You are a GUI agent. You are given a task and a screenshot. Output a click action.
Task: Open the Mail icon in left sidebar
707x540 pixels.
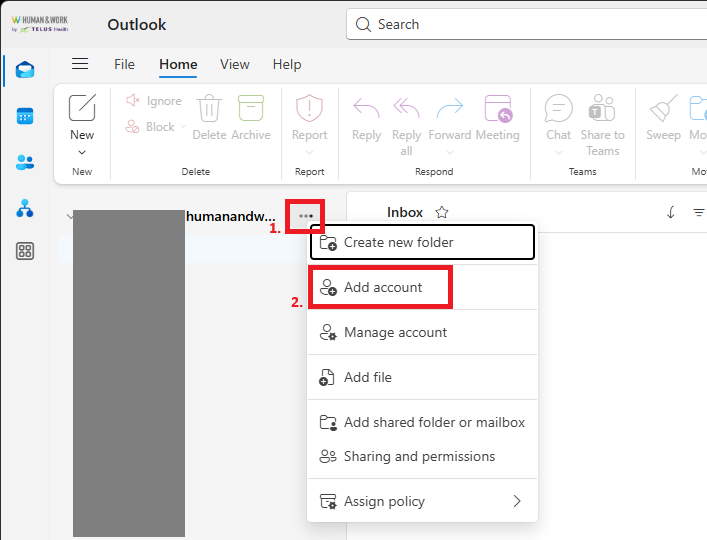coord(25,70)
